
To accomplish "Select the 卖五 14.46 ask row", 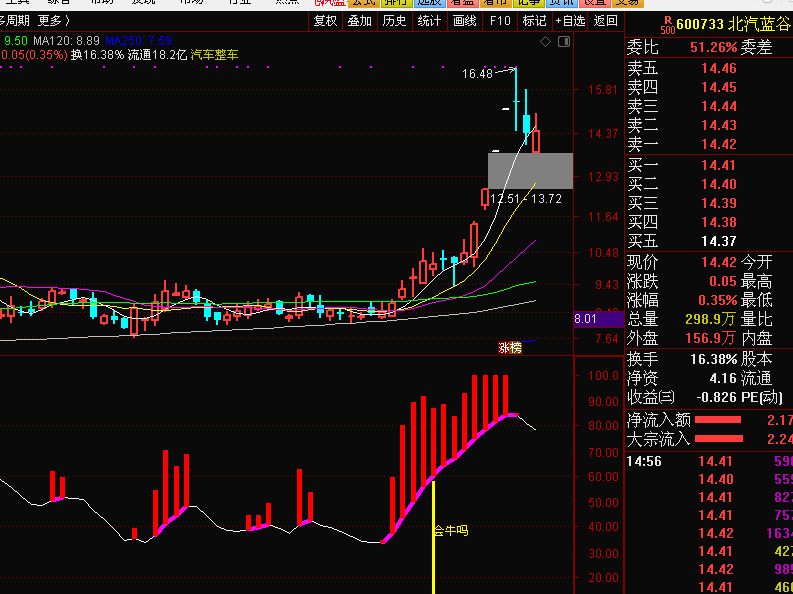I will coord(710,68).
